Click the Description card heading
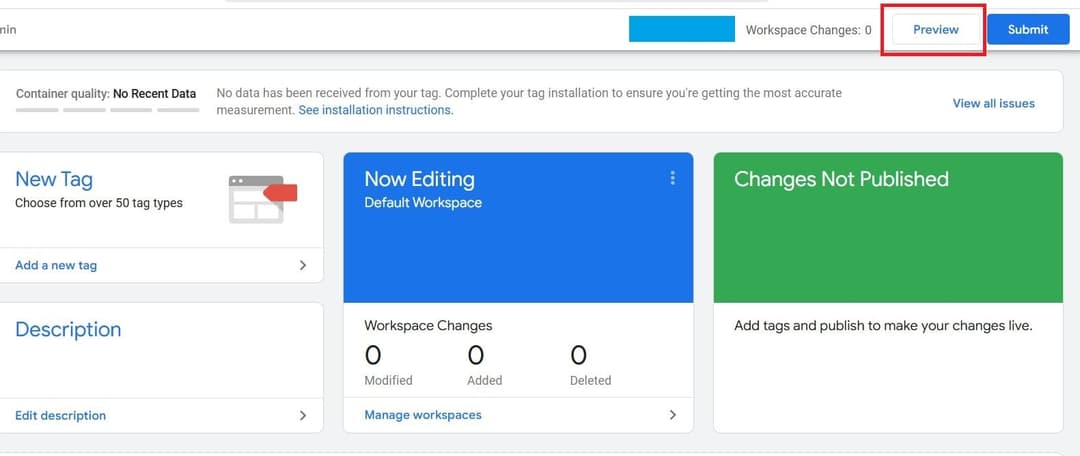The image size is (1080, 456). tap(68, 329)
